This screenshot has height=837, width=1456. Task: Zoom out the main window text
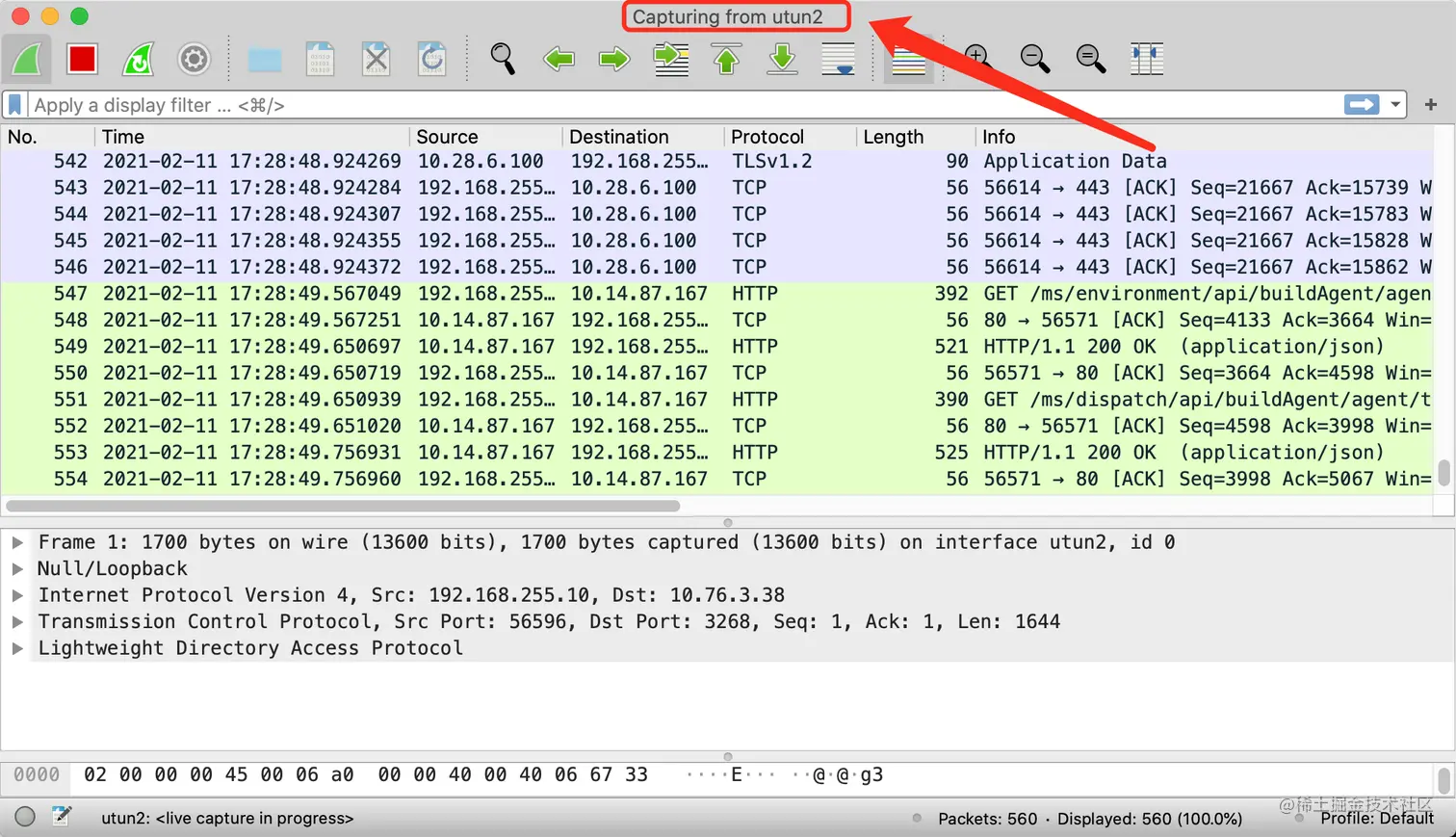click(1035, 59)
